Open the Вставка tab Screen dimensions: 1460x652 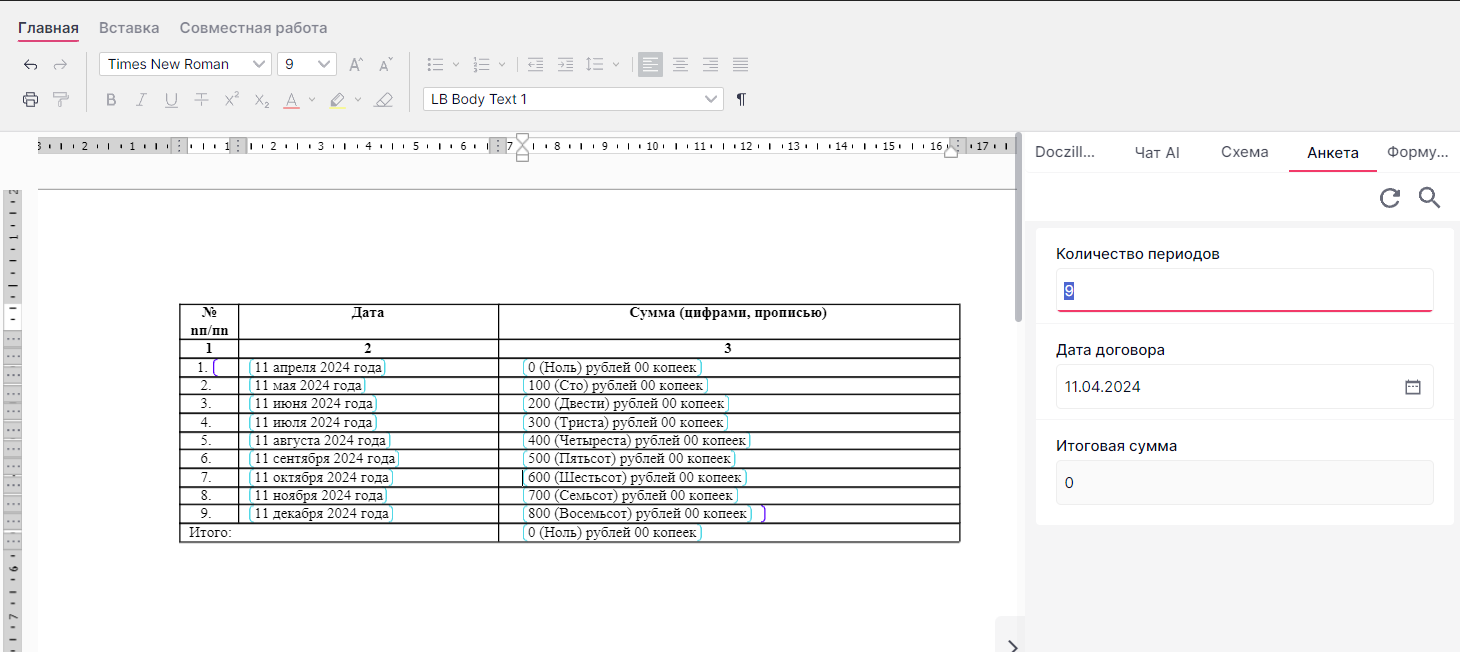click(129, 28)
